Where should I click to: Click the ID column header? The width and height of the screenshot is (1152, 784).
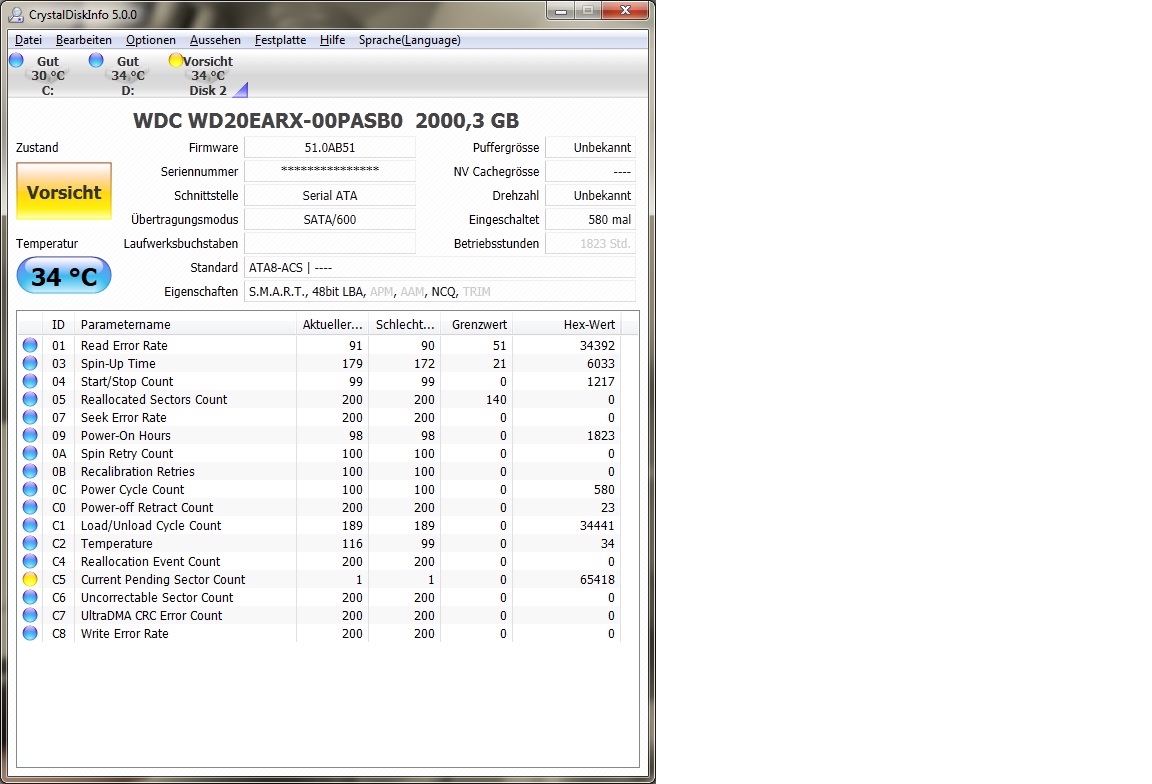(x=59, y=324)
